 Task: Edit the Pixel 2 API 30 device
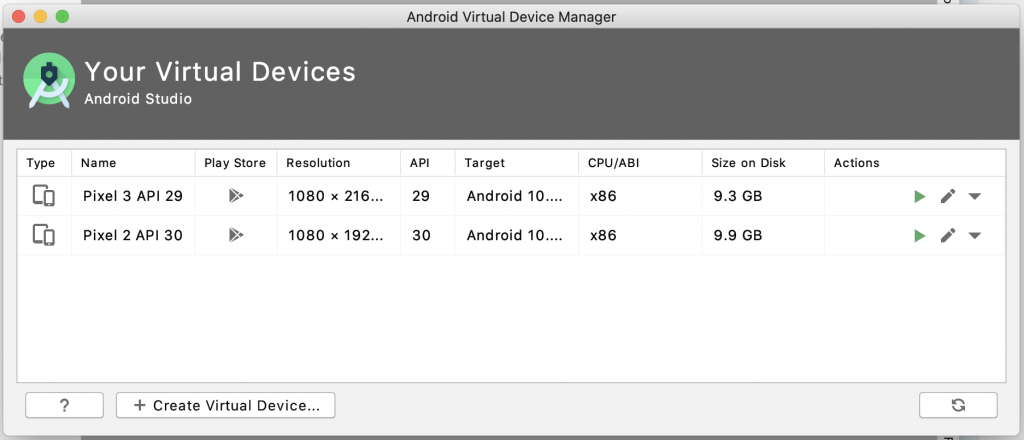pos(948,236)
